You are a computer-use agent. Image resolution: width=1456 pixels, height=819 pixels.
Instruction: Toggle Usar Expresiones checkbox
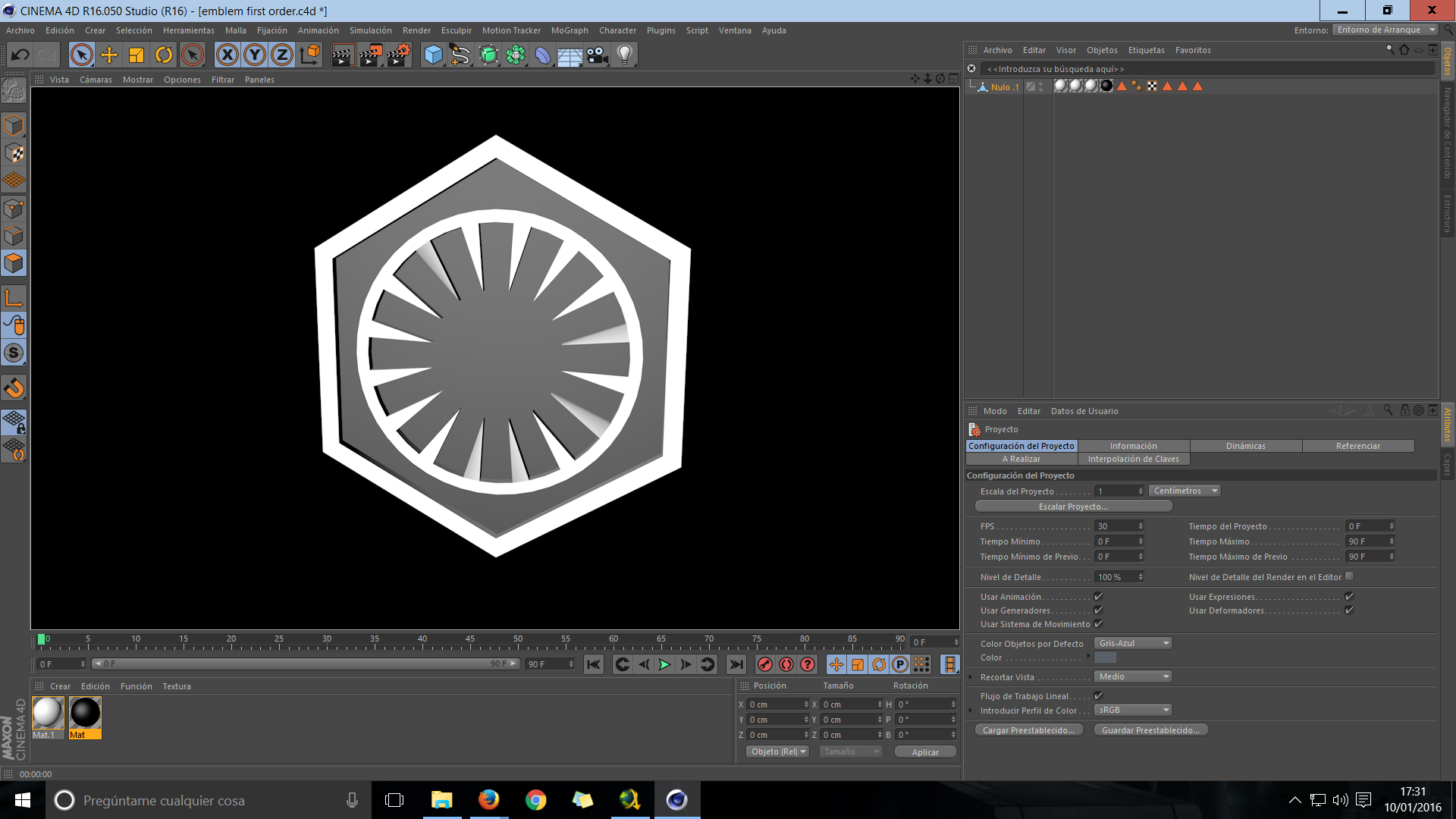(1349, 597)
